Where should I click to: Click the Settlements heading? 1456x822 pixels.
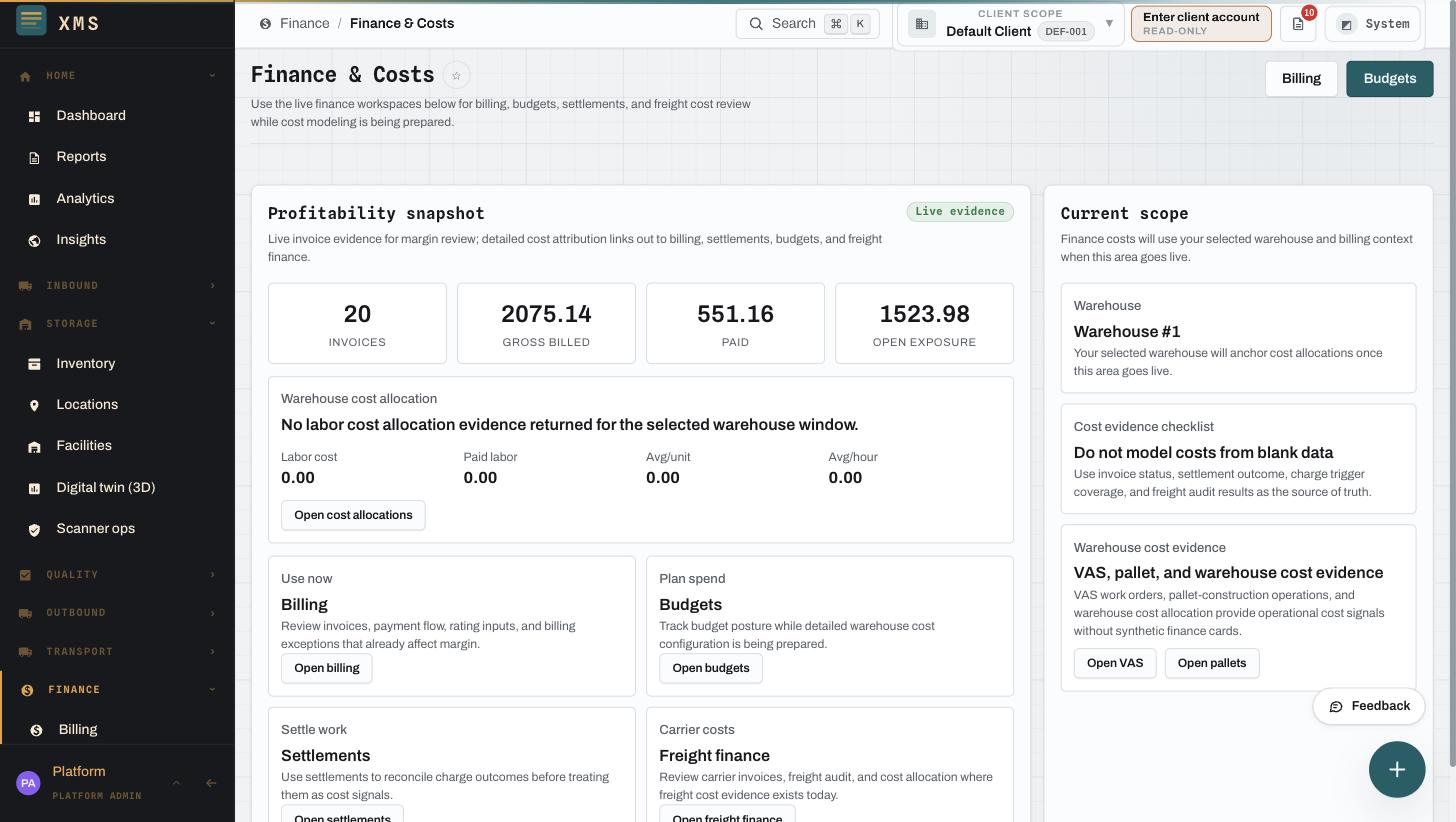[325, 756]
